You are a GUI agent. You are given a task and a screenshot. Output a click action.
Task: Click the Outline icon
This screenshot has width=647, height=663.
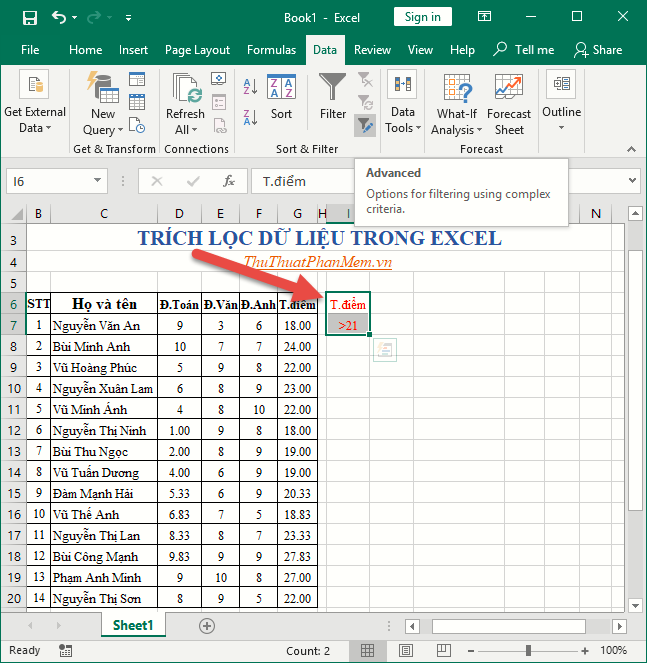[561, 84]
